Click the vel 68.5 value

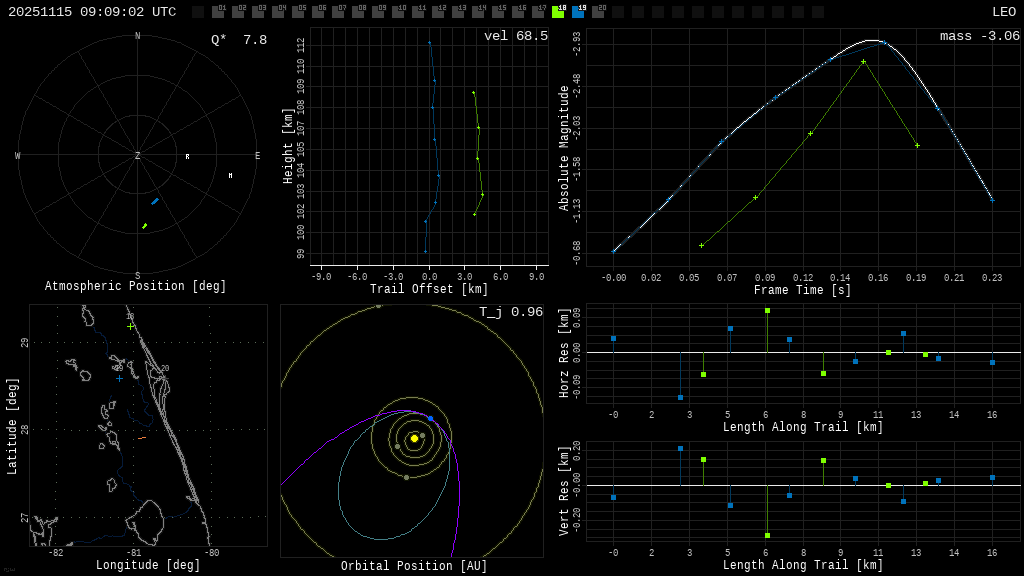(x=516, y=36)
